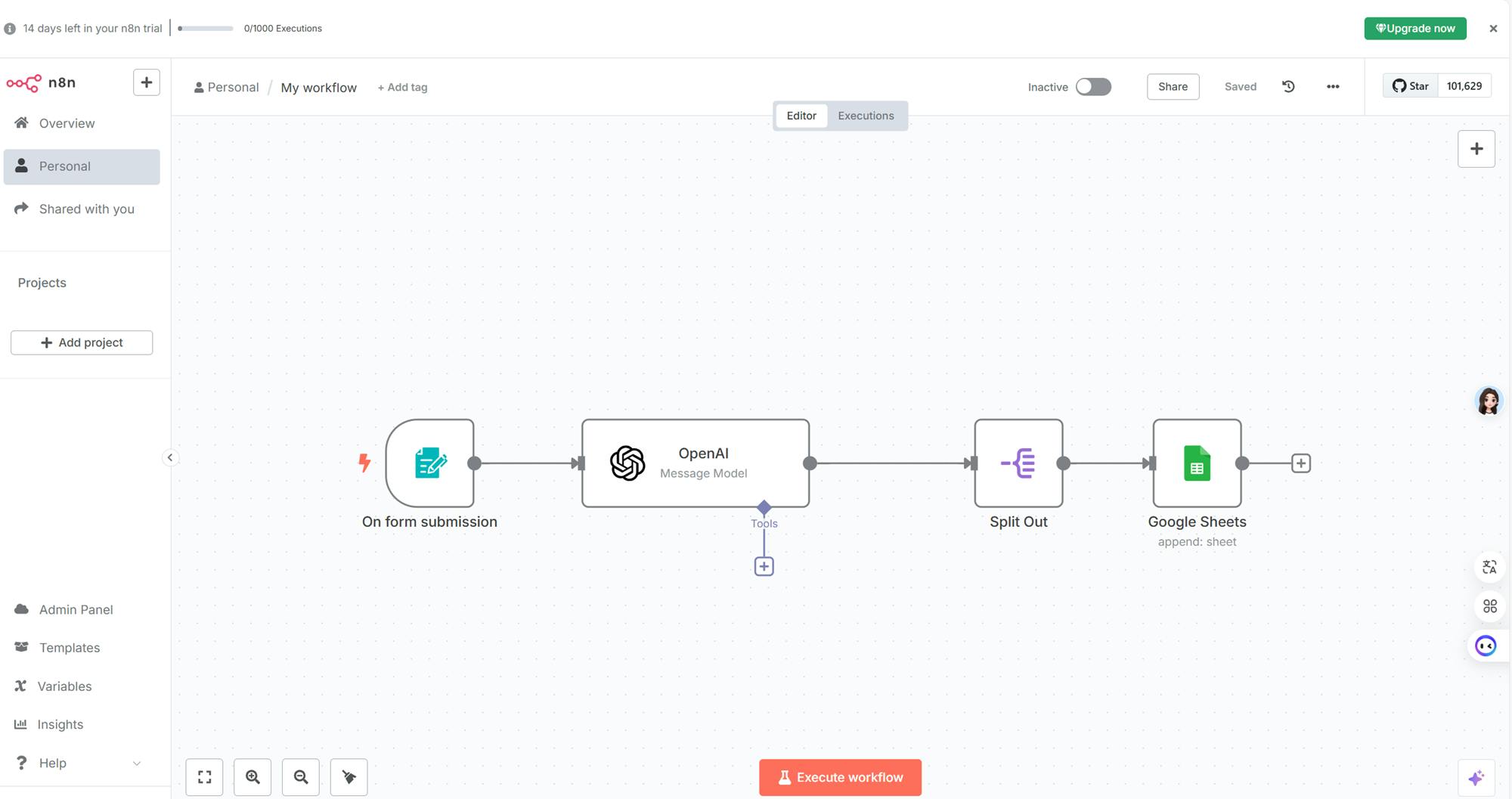Image resolution: width=1512 pixels, height=799 pixels.
Task: Open the AI assistant sparkle button
Action: 1476,778
